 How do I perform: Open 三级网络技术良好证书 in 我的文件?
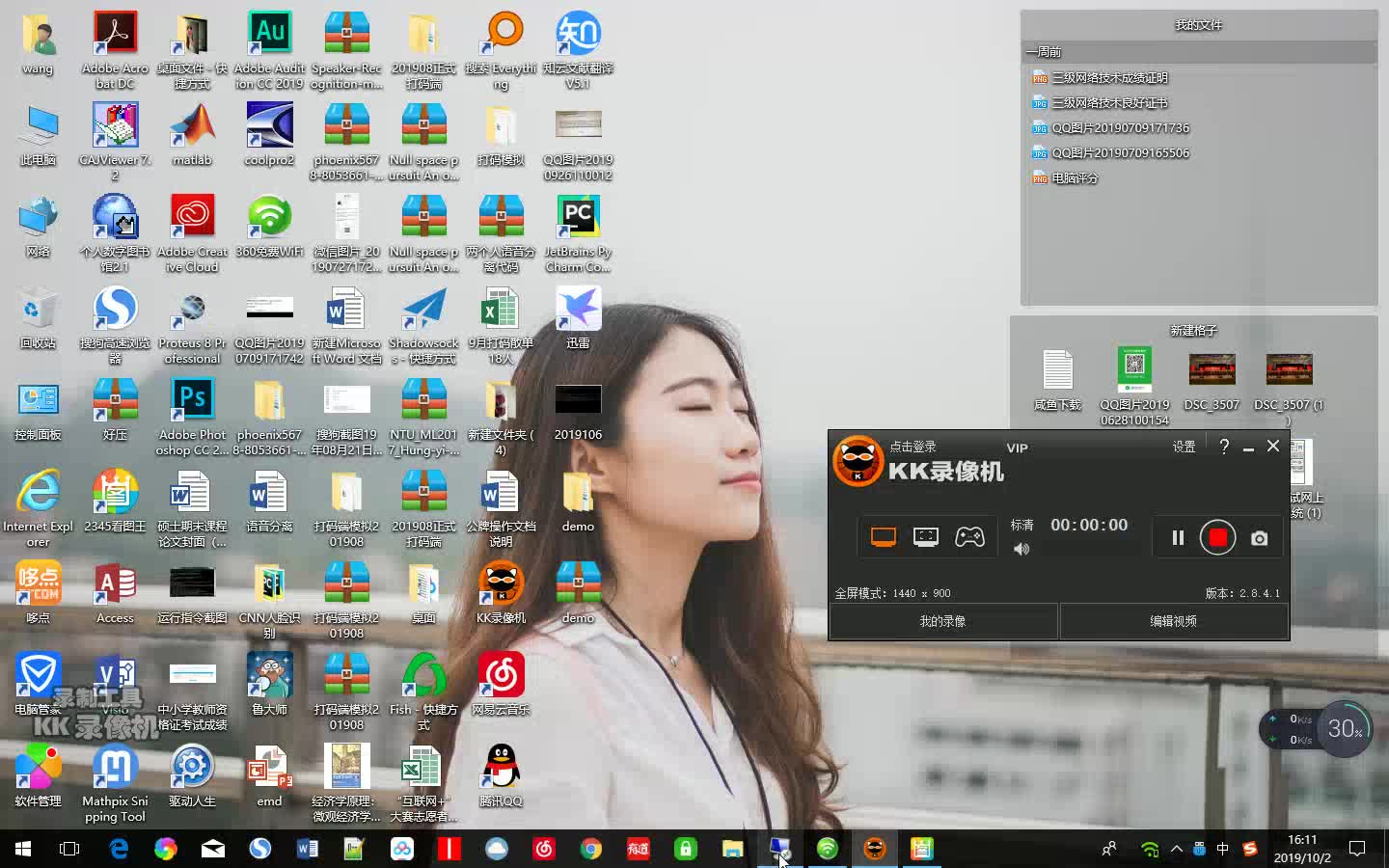pos(1100,102)
